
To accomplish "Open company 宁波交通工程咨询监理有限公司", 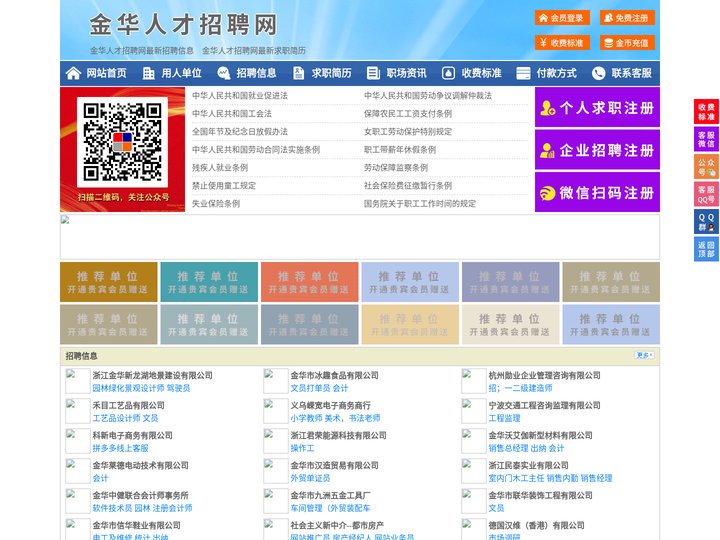I will coord(544,405).
